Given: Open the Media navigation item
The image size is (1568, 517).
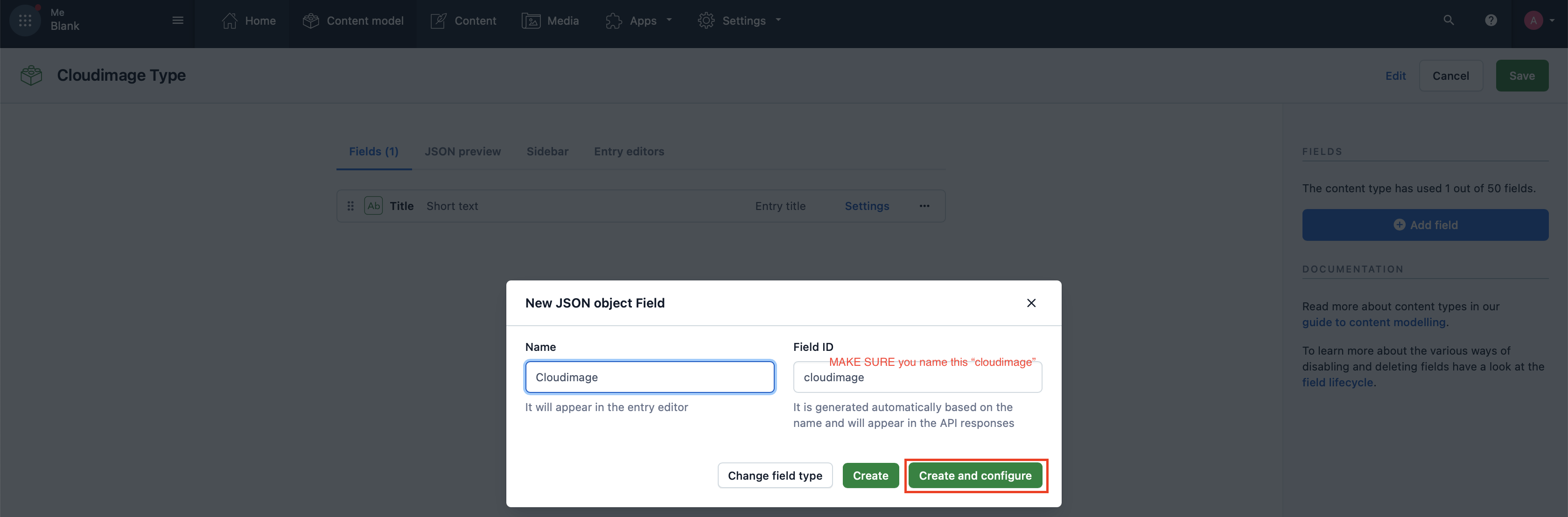Looking at the screenshot, I should click(x=550, y=21).
